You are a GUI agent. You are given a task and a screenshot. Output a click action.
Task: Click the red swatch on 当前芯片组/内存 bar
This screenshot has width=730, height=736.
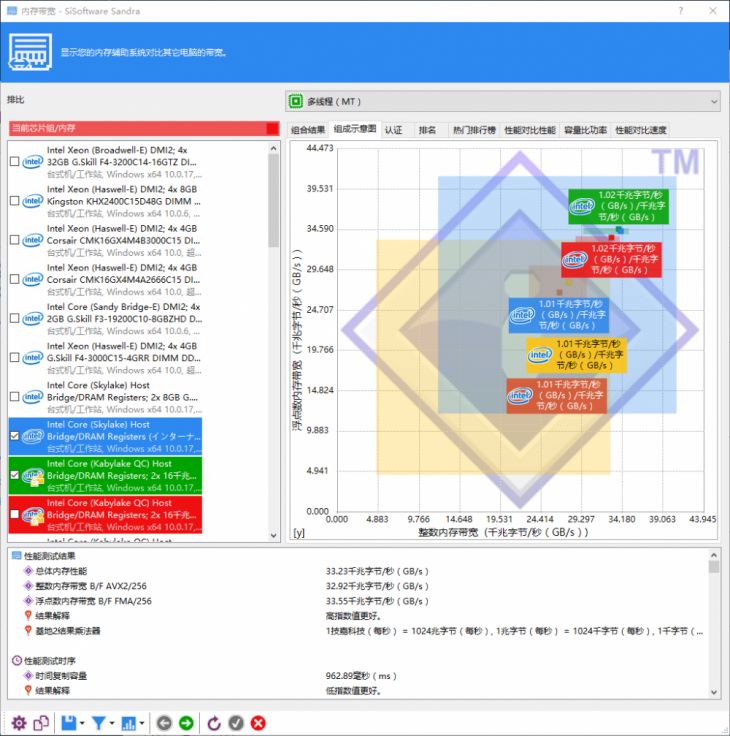272,128
